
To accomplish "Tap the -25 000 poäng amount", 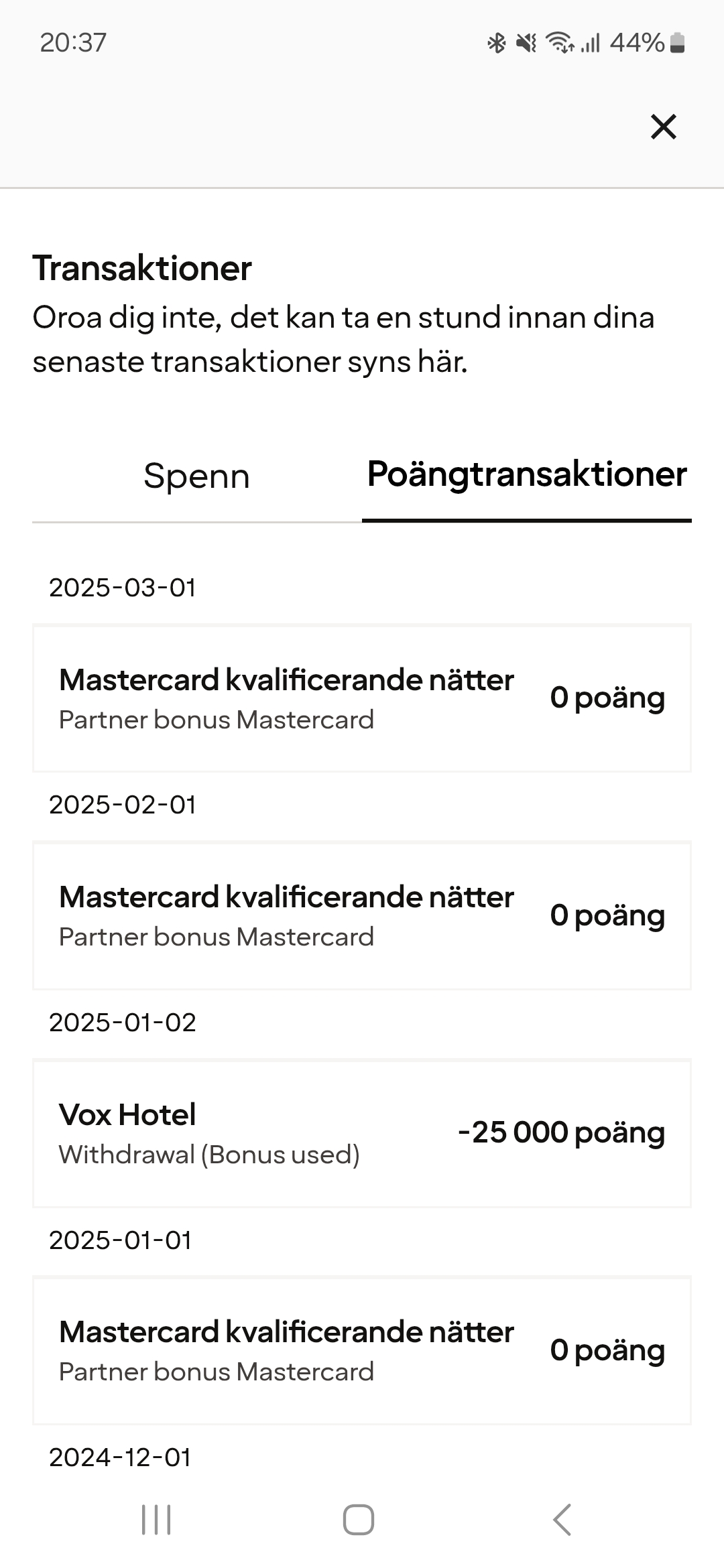I will point(561,1132).
